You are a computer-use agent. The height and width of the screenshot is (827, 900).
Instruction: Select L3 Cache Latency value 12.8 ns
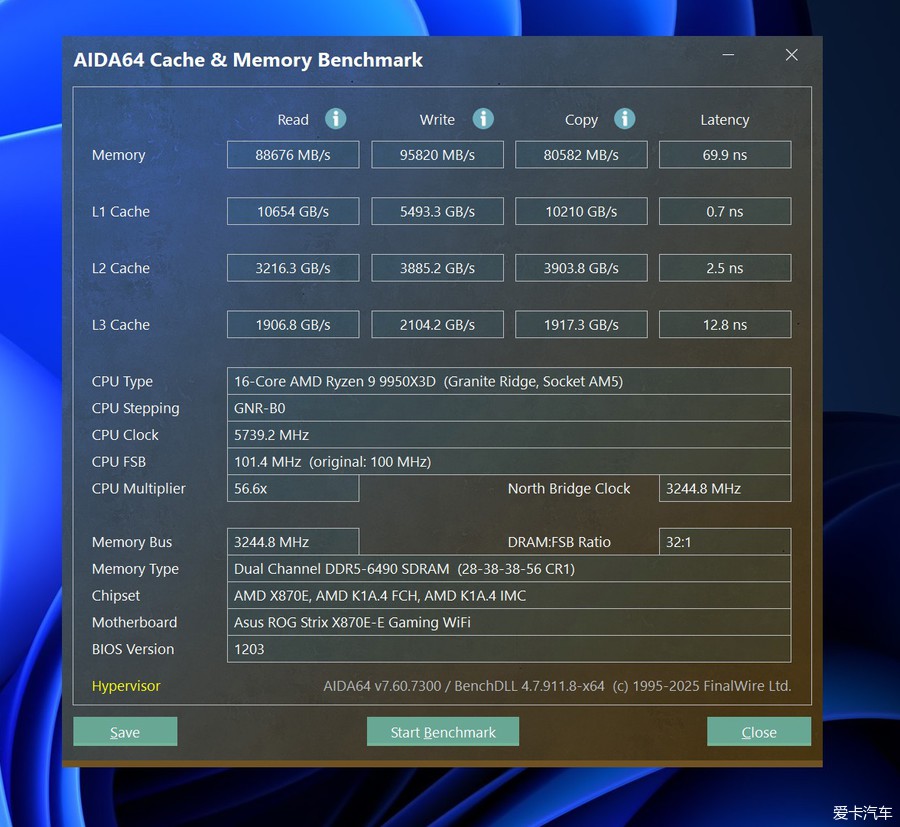725,324
